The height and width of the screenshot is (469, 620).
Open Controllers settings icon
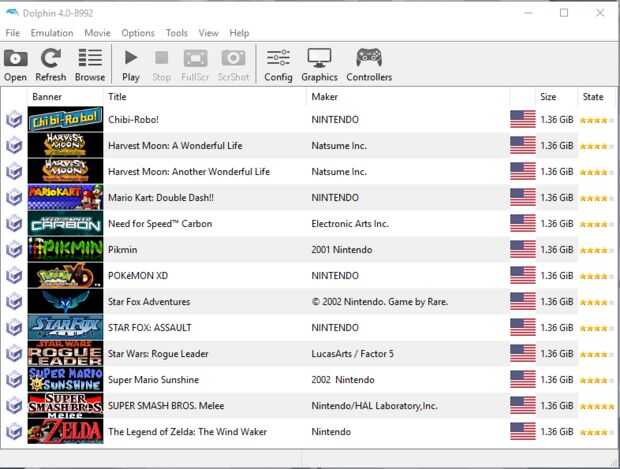369,65
